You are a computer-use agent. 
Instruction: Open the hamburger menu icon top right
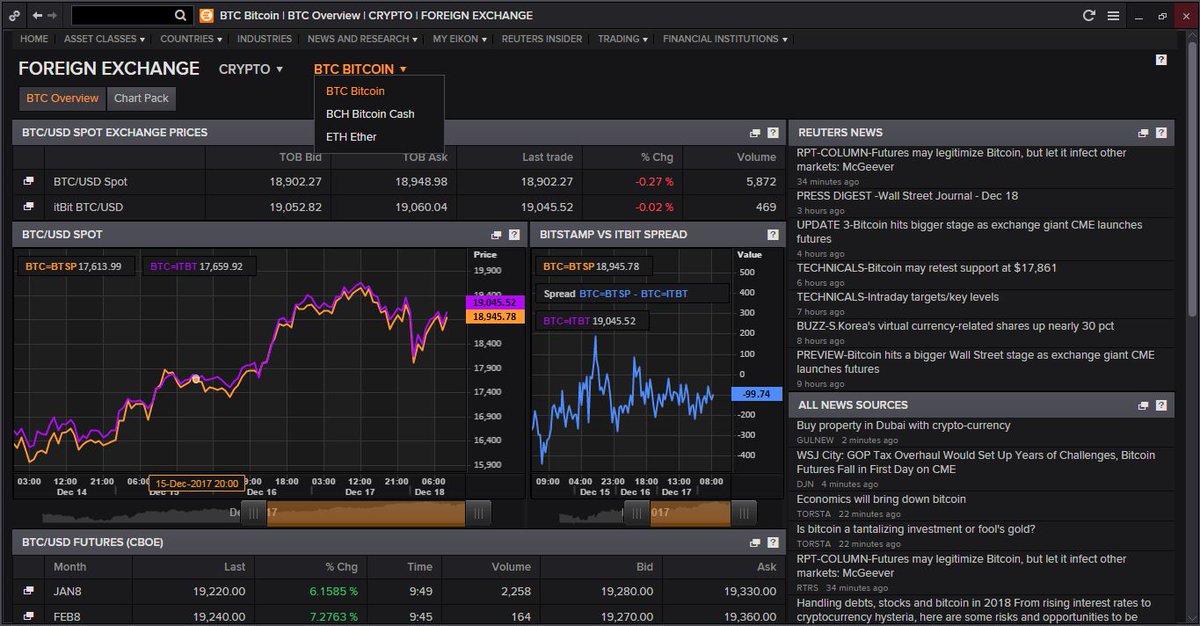[1113, 15]
